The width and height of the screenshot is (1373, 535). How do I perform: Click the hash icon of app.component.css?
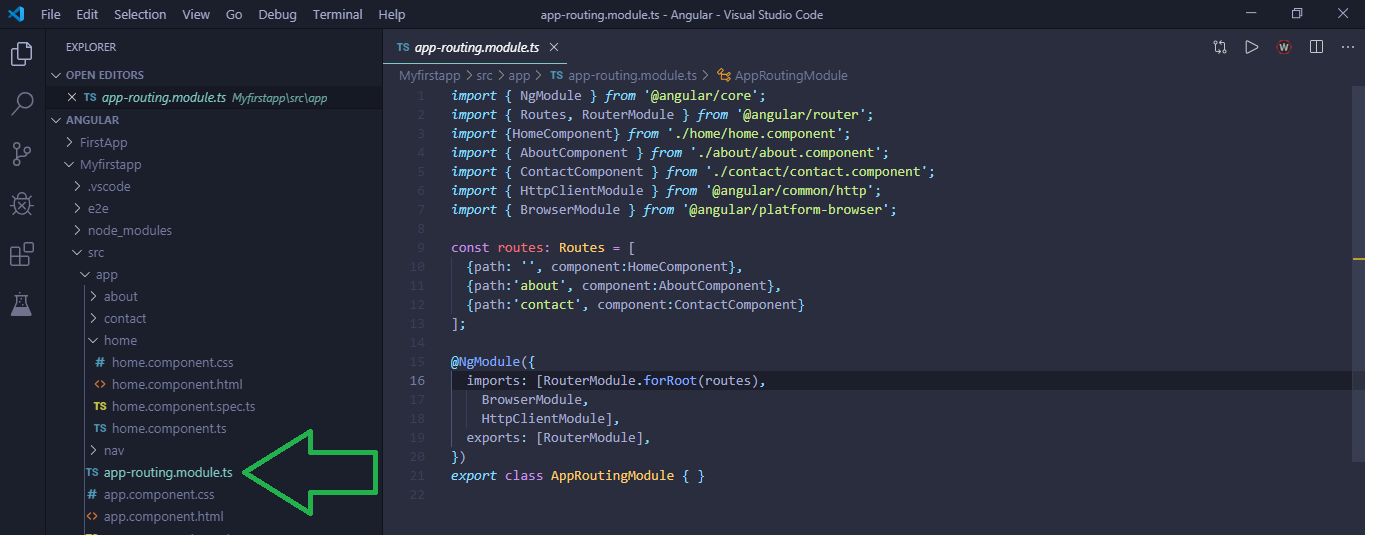tap(92, 495)
